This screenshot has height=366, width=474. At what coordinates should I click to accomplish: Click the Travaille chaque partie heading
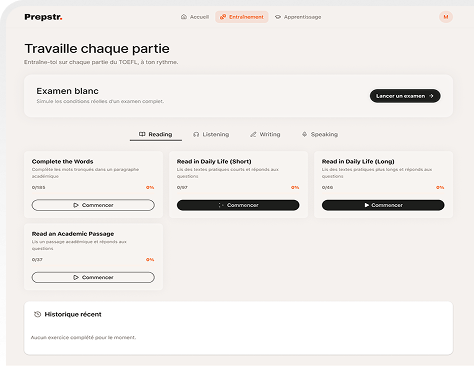[97, 49]
